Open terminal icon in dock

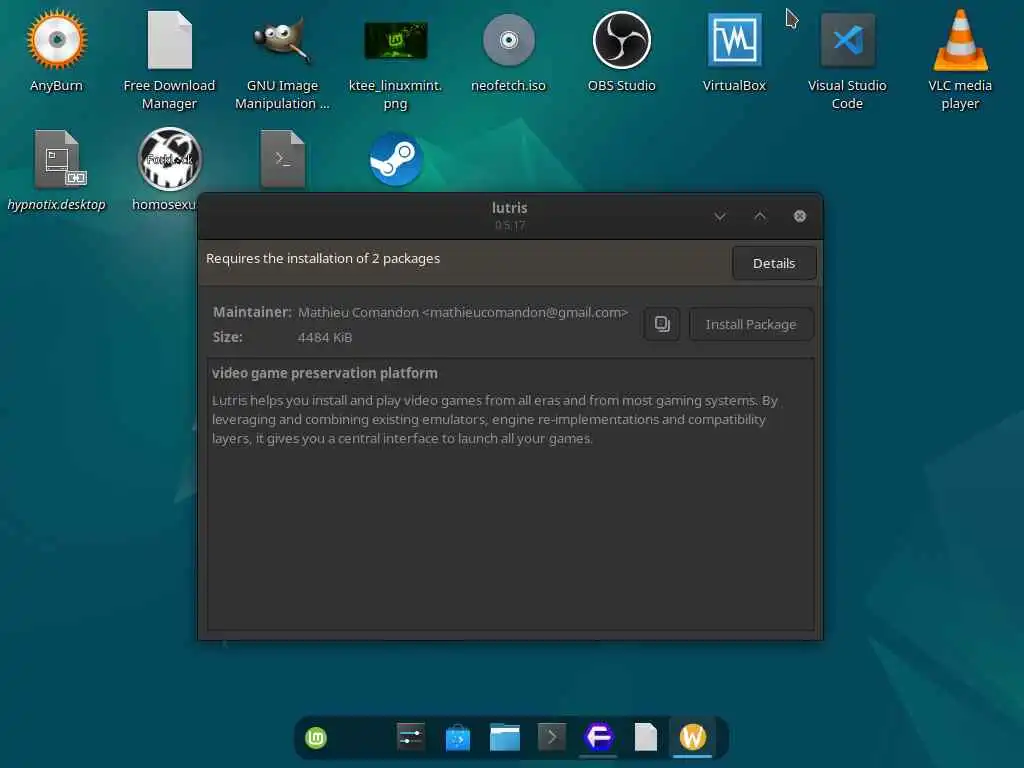click(x=552, y=737)
